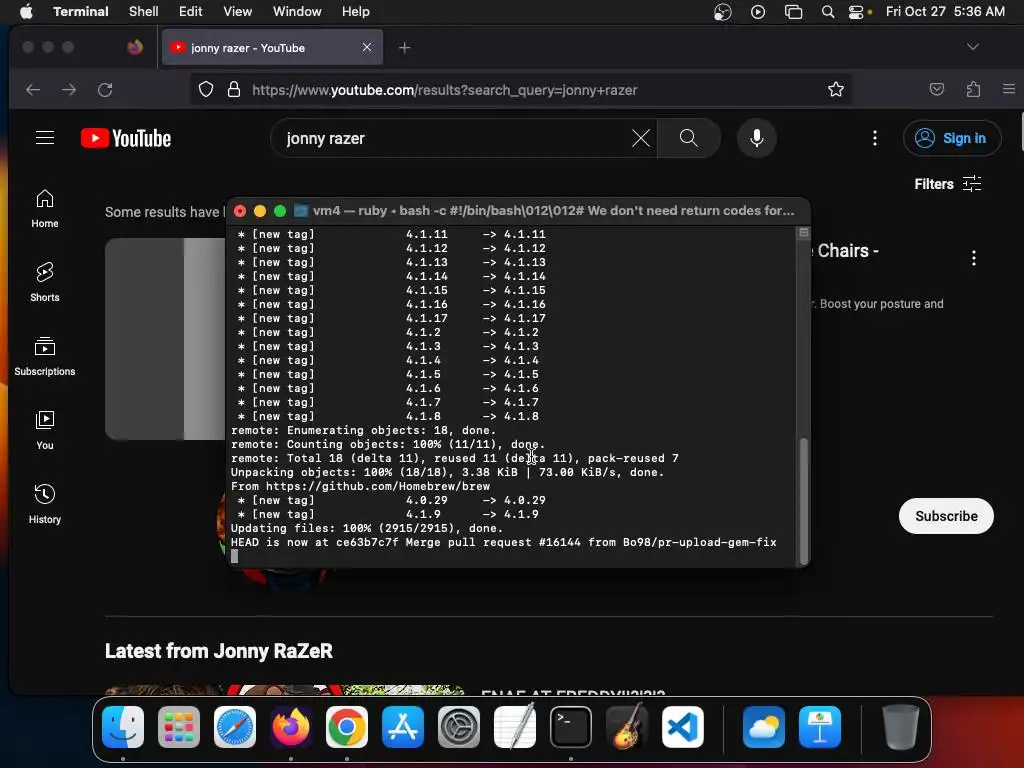Open the Edit menu in menu bar
The height and width of the screenshot is (768, 1024).
[x=190, y=11]
